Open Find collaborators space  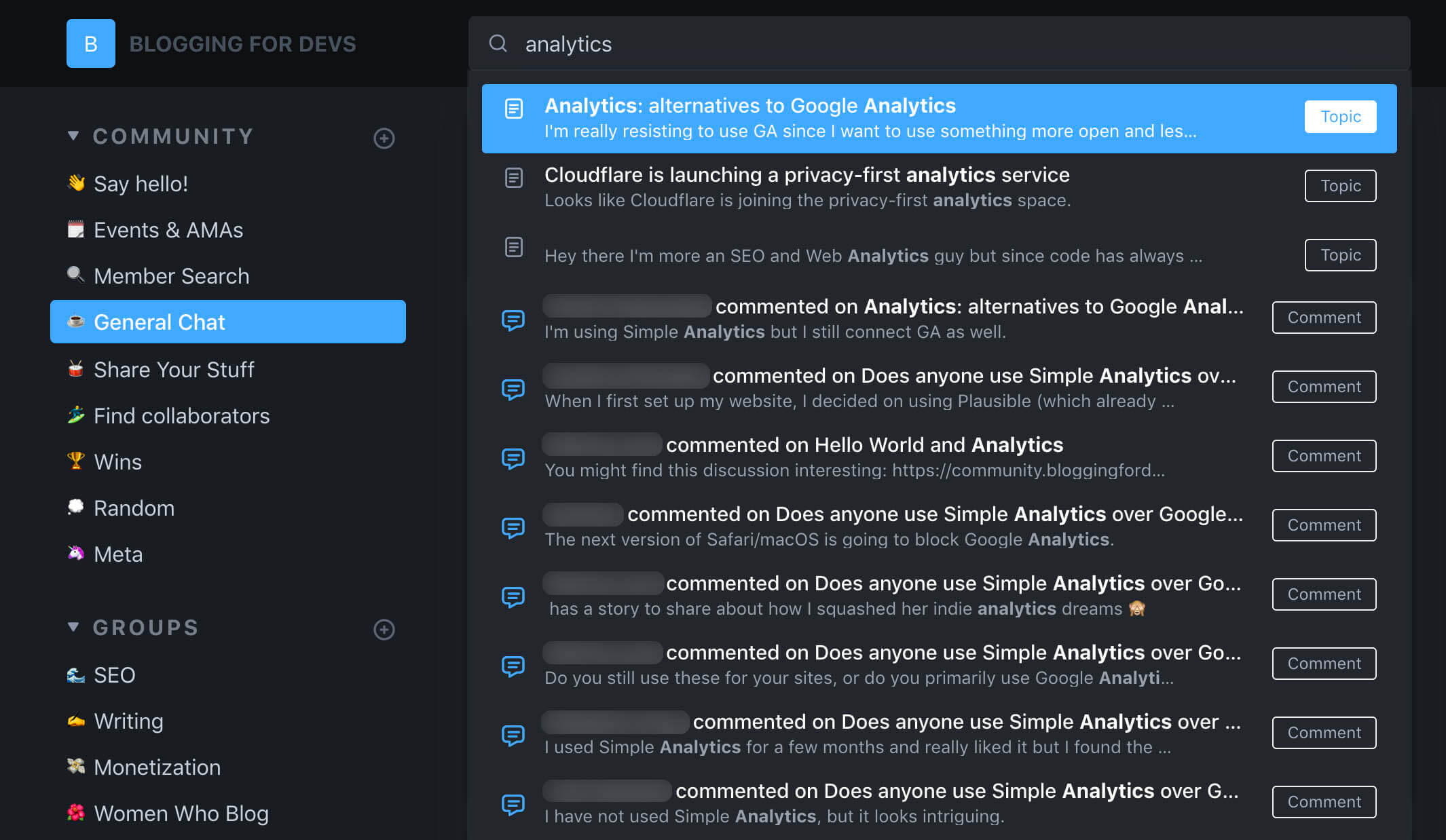pyautogui.click(x=228, y=415)
